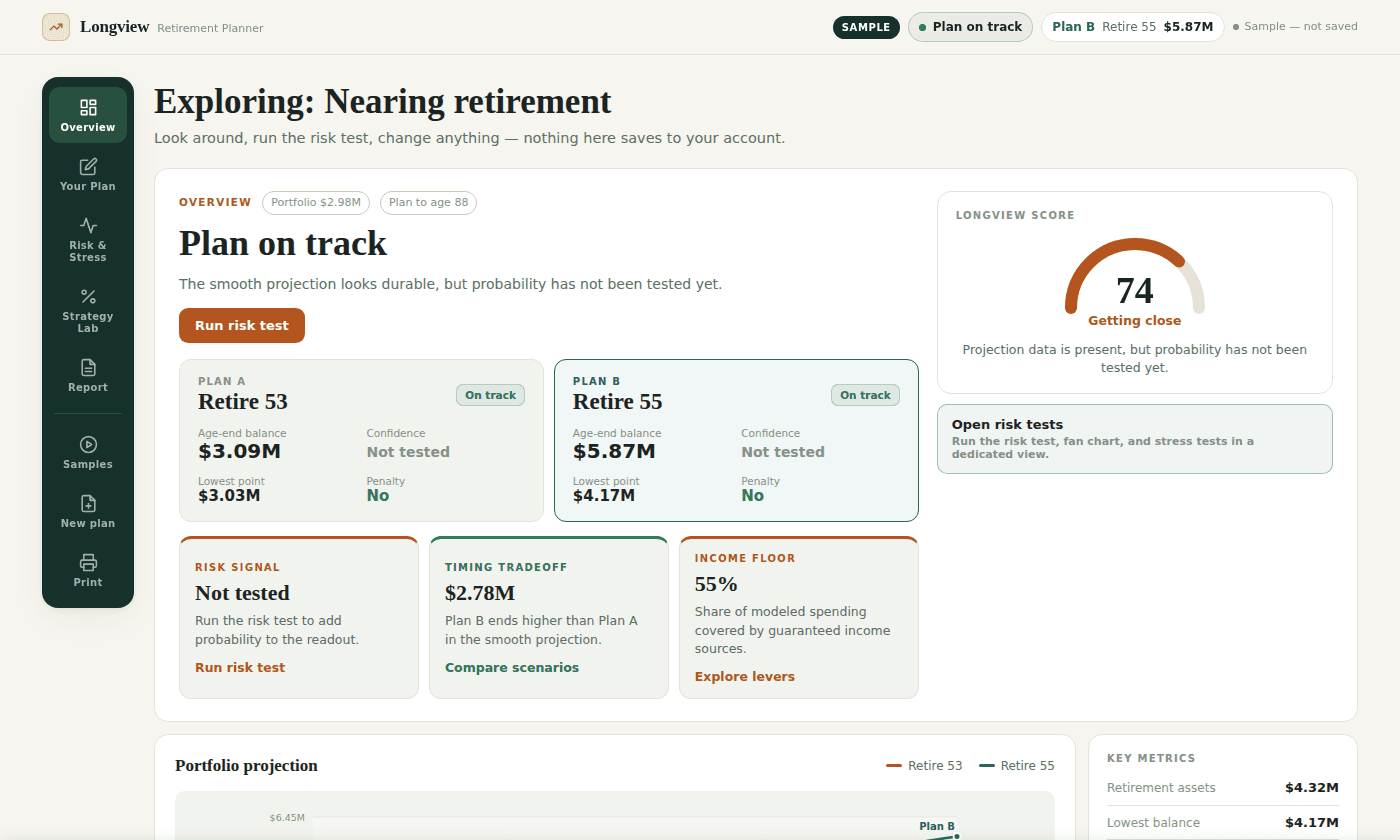
Task: Toggle Retire 55 legend in chart
Action: [1016, 766]
